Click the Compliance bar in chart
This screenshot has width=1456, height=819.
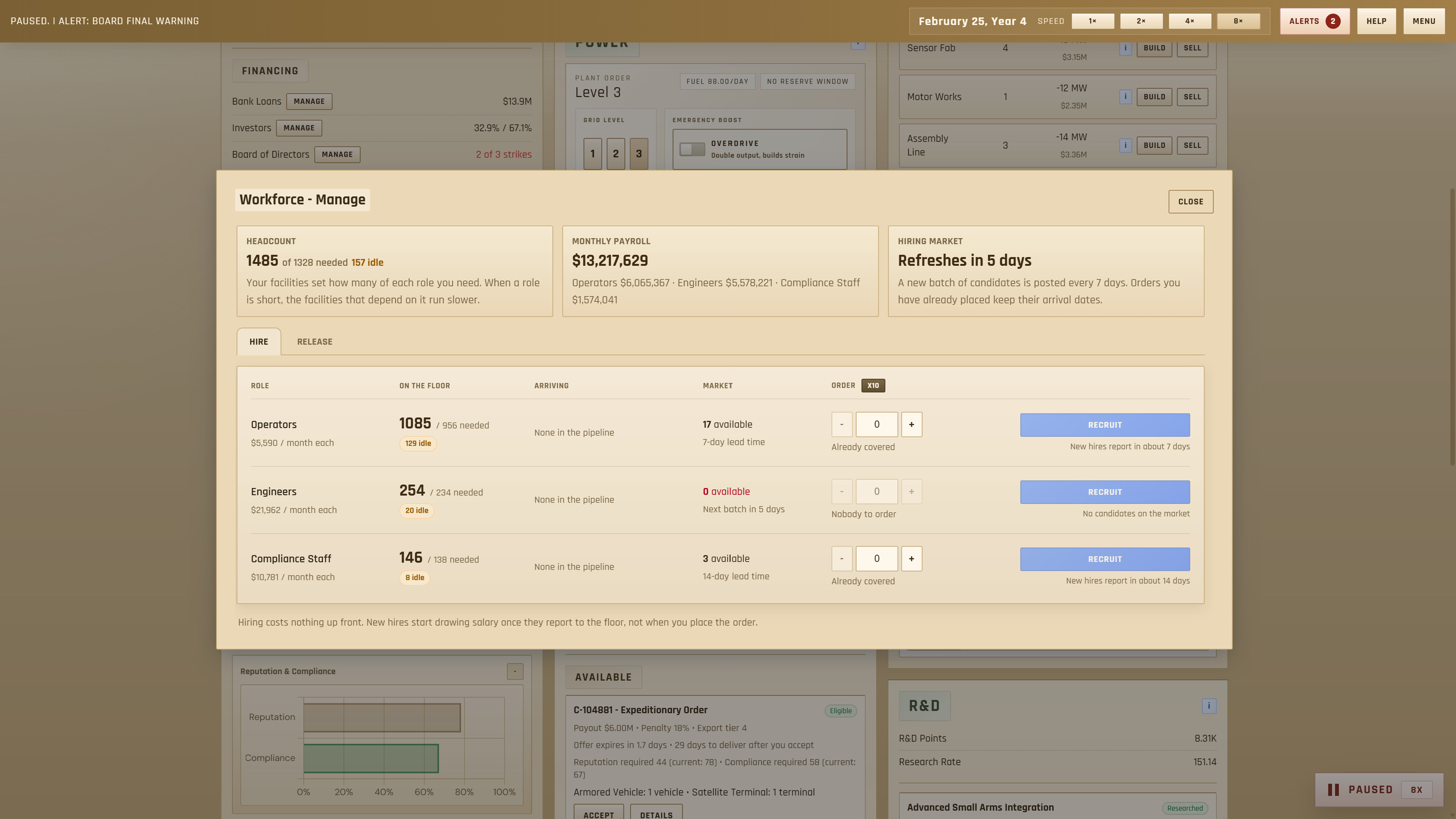click(371, 758)
